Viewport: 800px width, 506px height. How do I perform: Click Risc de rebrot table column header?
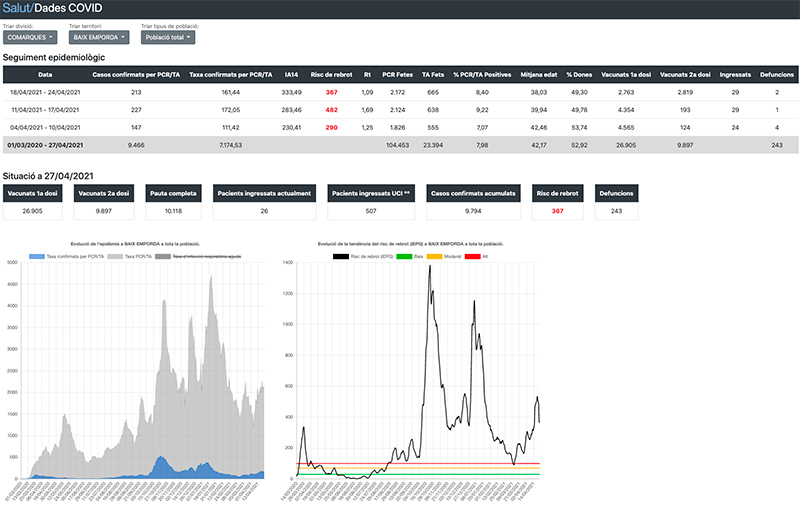point(331,74)
